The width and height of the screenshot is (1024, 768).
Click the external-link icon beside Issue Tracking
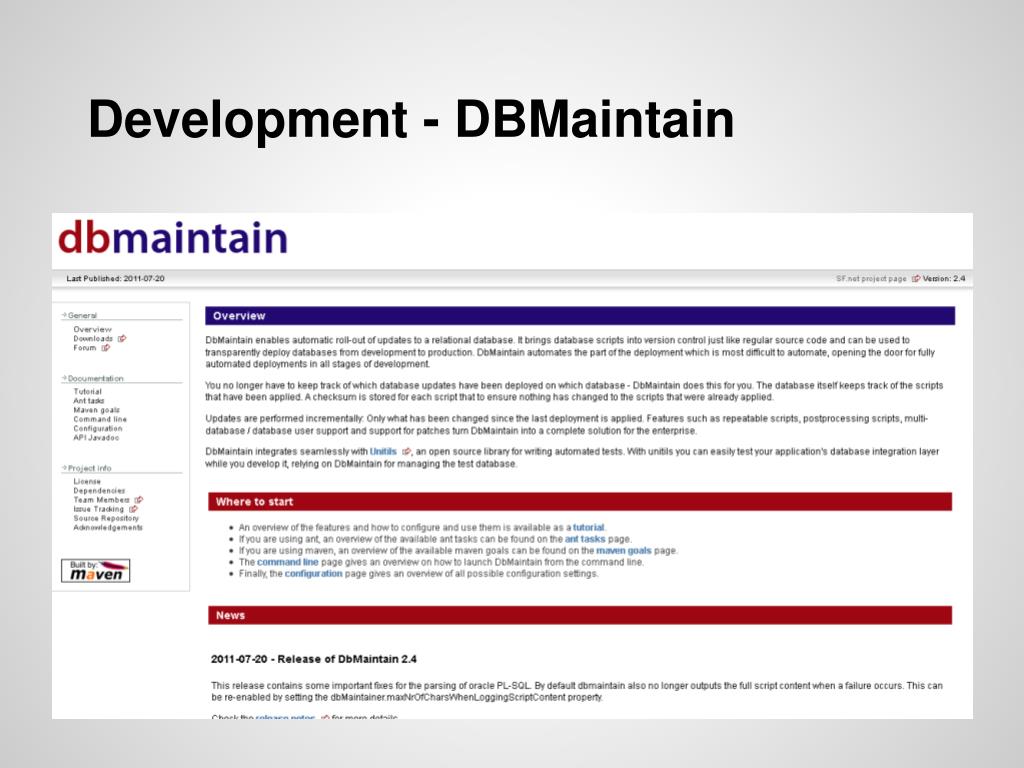tap(133, 509)
